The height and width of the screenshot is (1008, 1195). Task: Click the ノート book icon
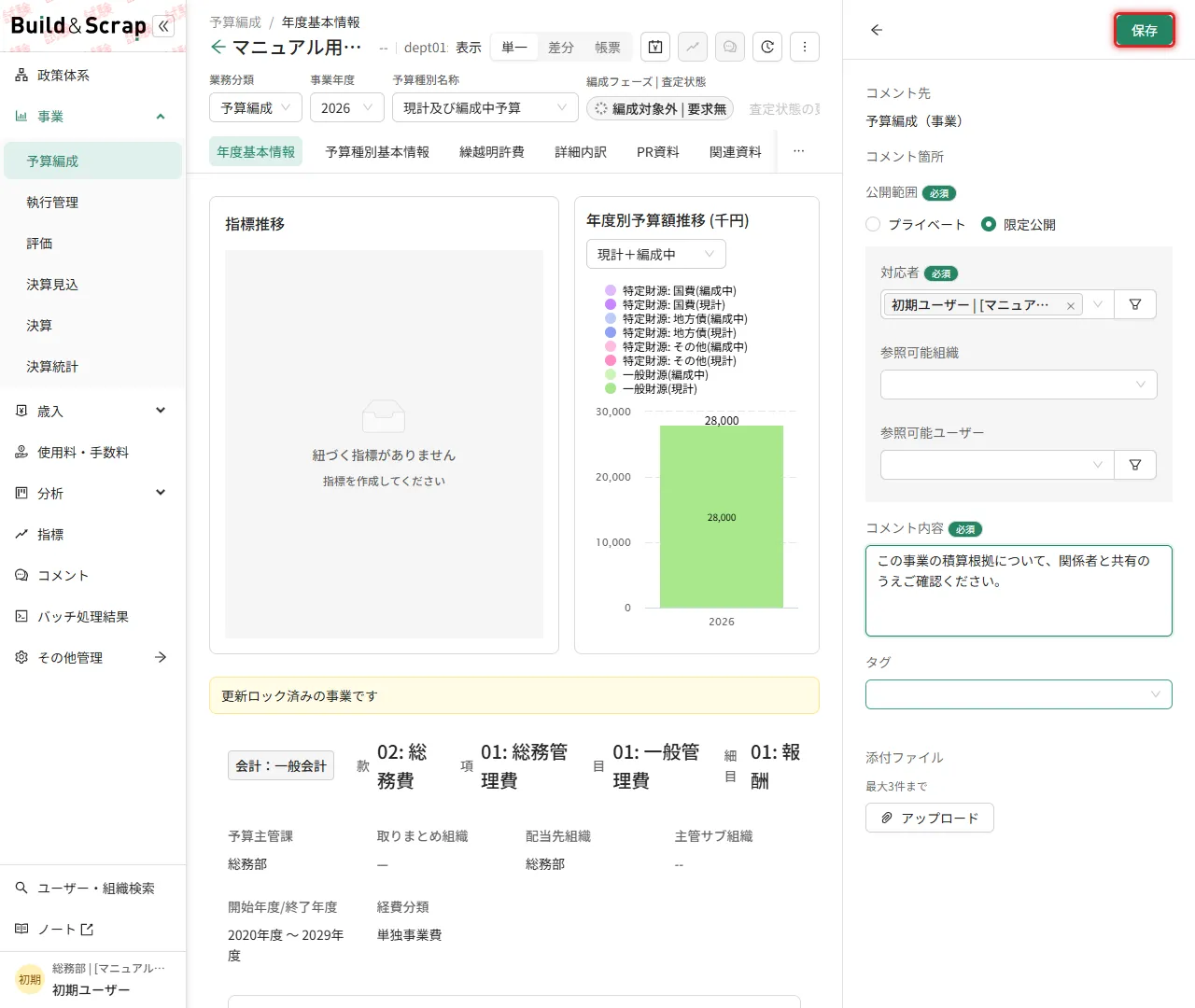21,929
